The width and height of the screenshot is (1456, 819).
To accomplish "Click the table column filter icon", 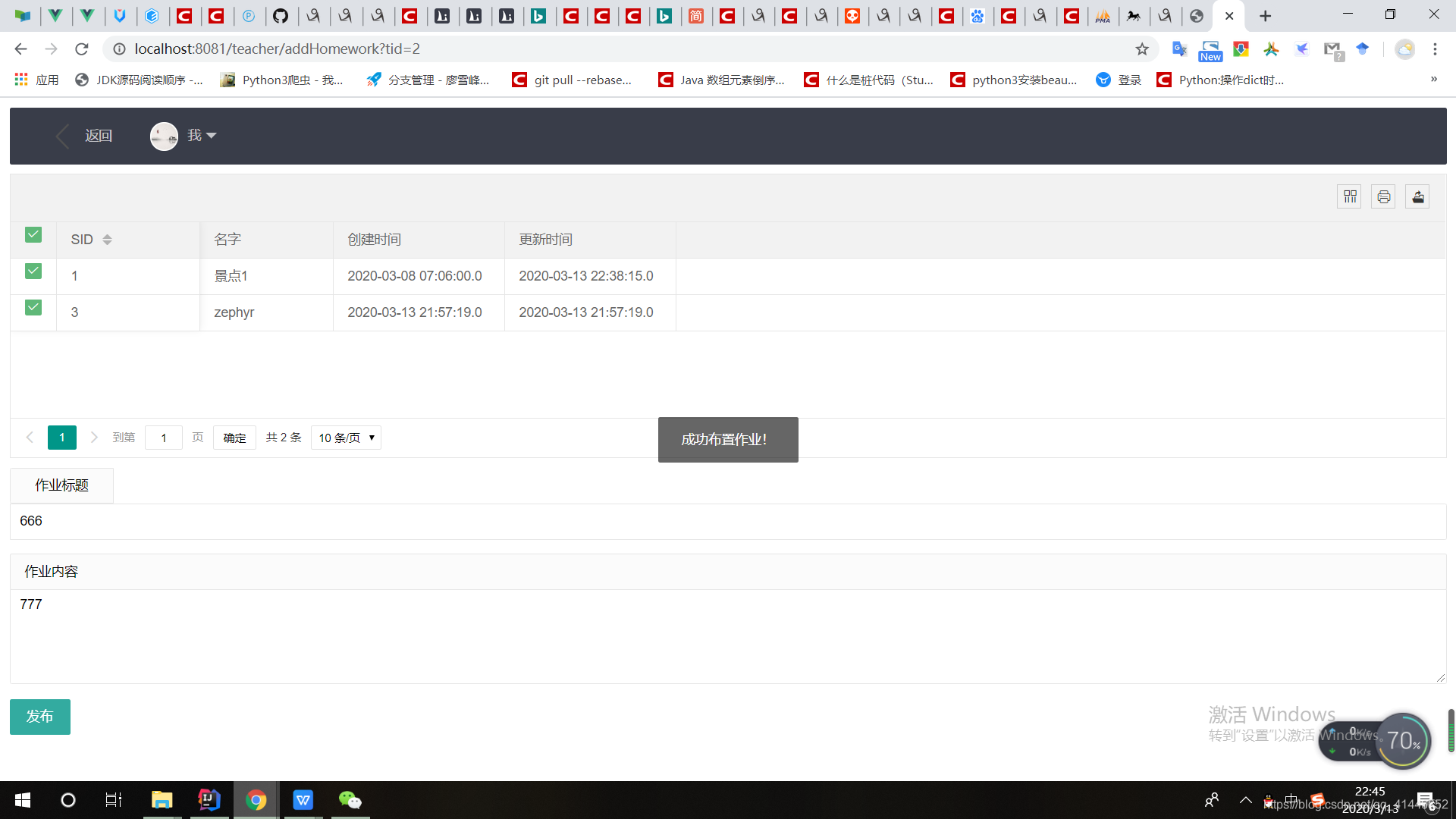I will (1350, 197).
